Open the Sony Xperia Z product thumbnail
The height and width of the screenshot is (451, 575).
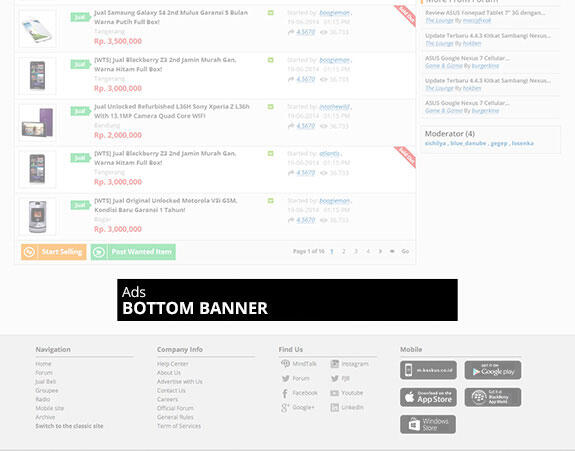tap(37, 123)
